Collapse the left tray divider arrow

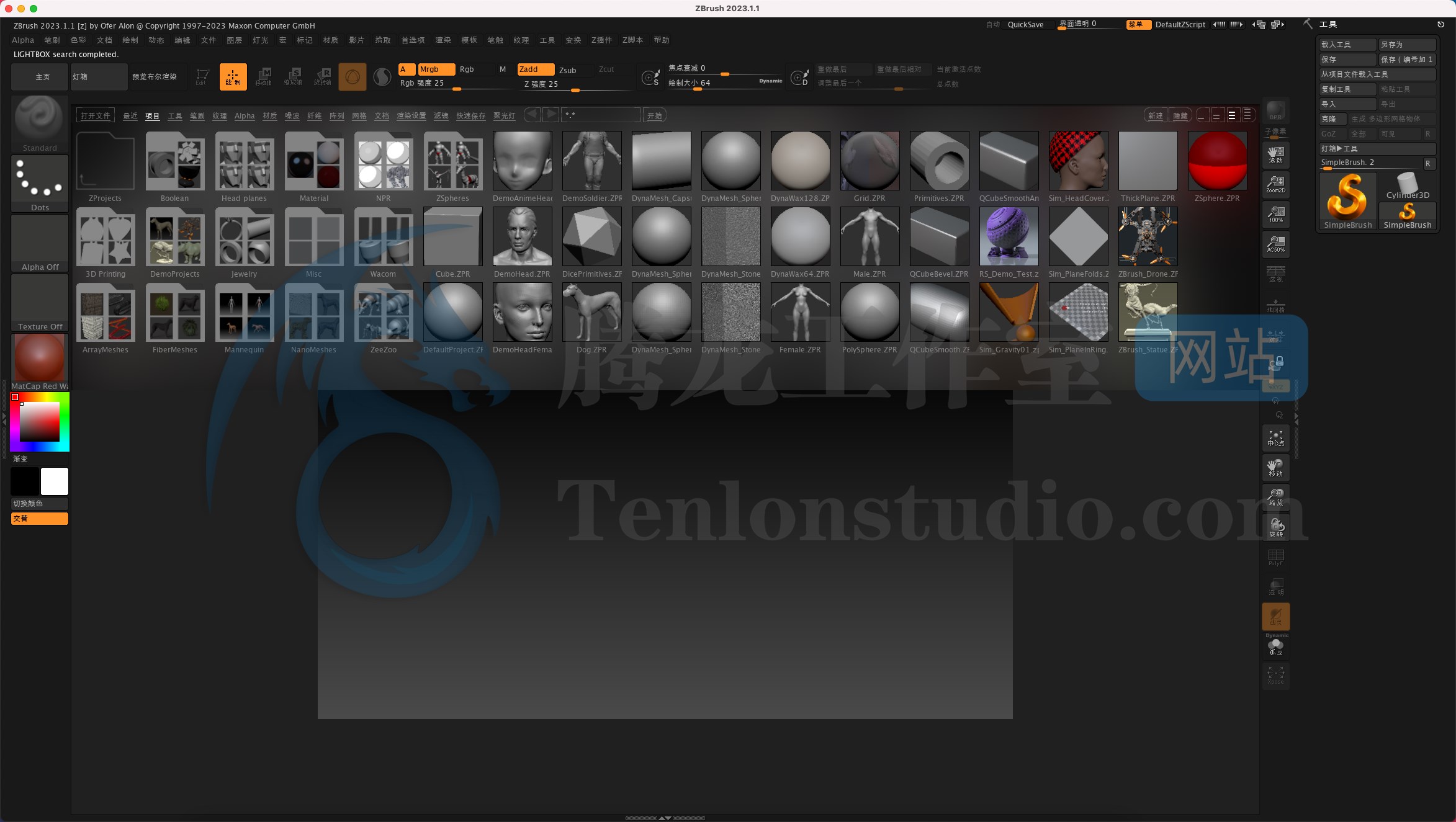[x=4, y=421]
